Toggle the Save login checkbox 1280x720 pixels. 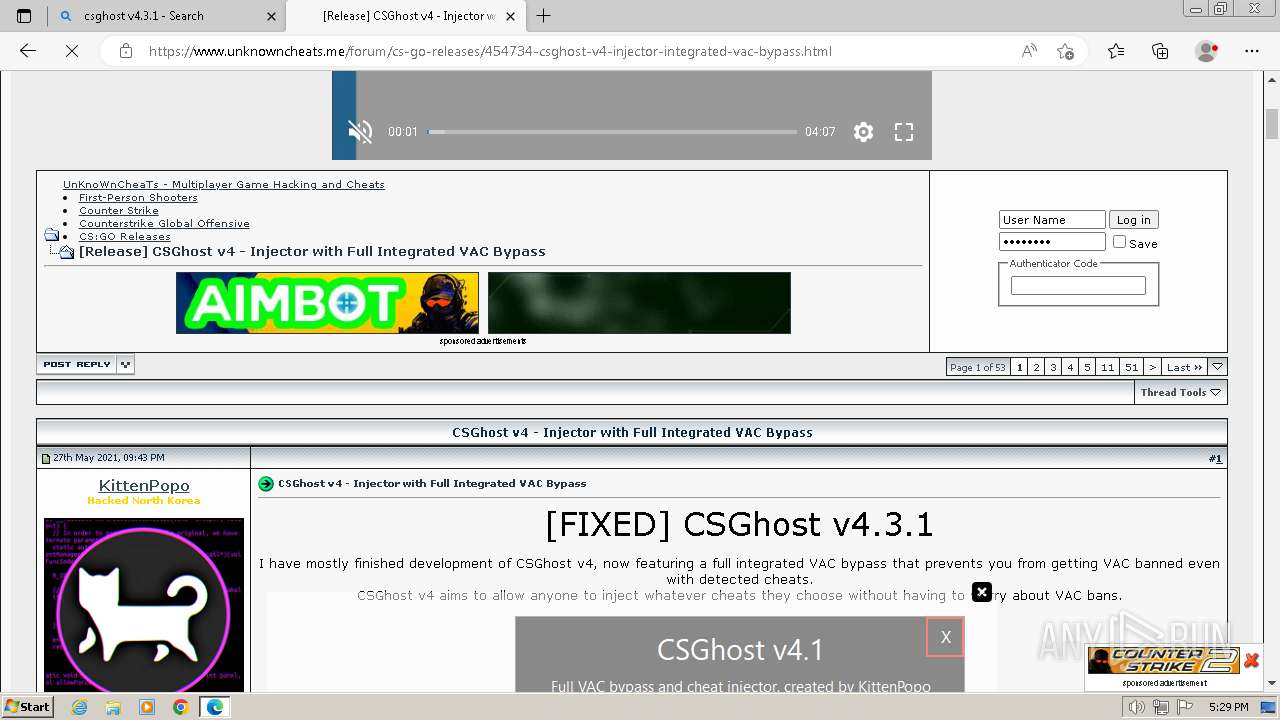click(1120, 242)
